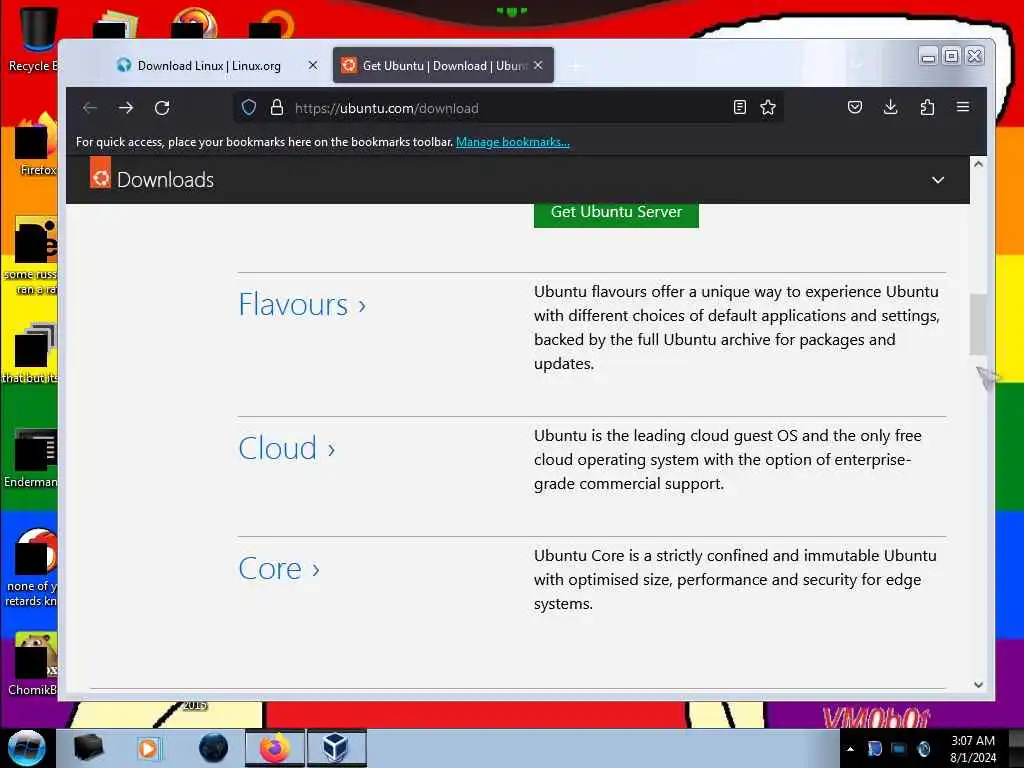
Task: Open media player icon in taskbar
Action: click(x=148, y=748)
